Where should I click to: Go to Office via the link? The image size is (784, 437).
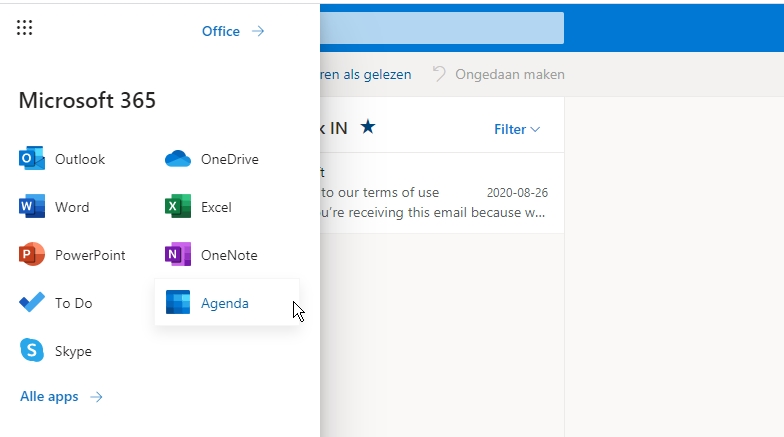pyautogui.click(x=233, y=31)
